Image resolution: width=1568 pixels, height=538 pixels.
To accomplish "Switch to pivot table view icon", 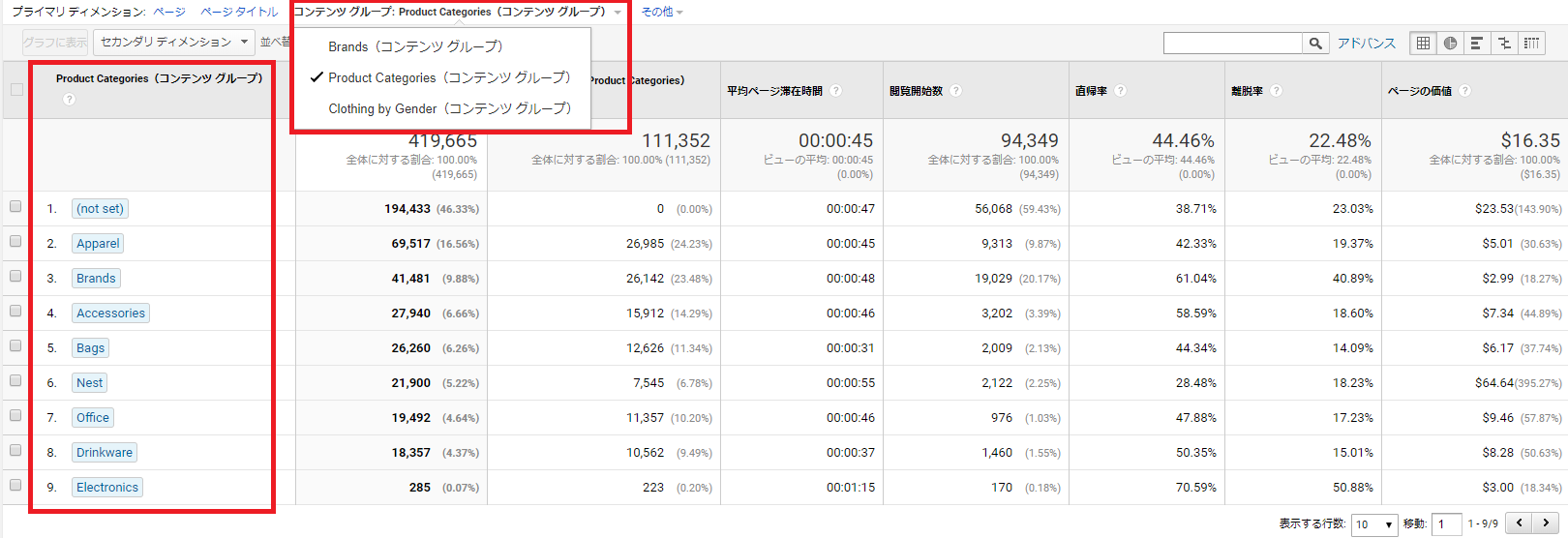I will point(1531,43).
